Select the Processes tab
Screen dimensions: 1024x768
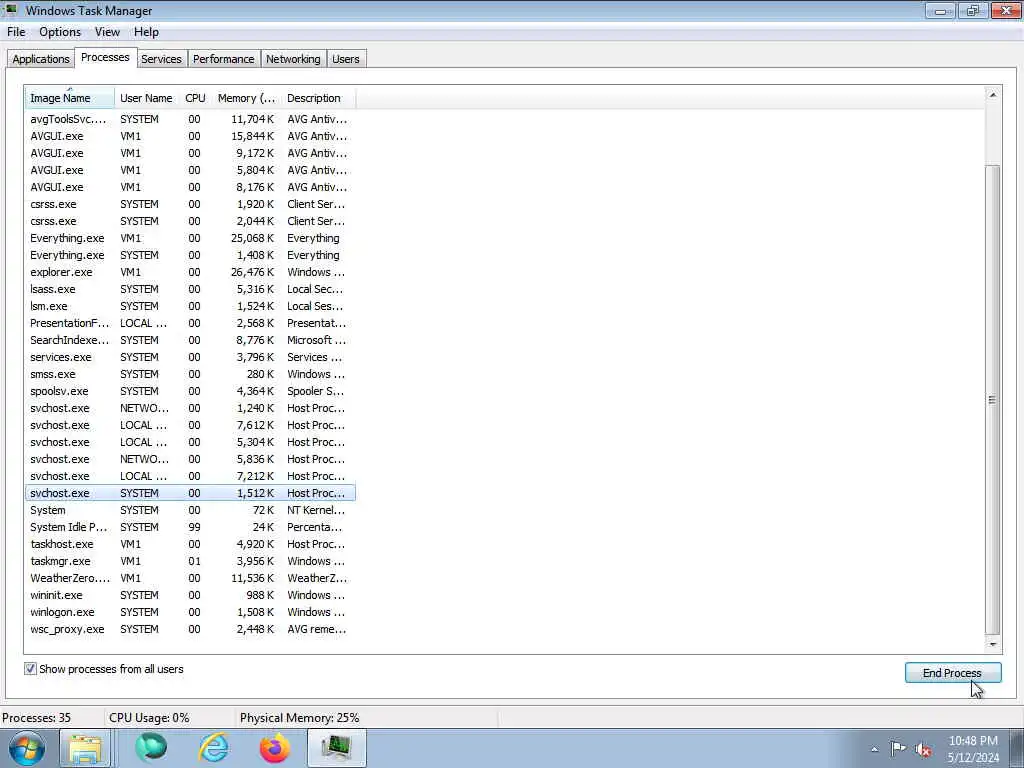point(105,57)
